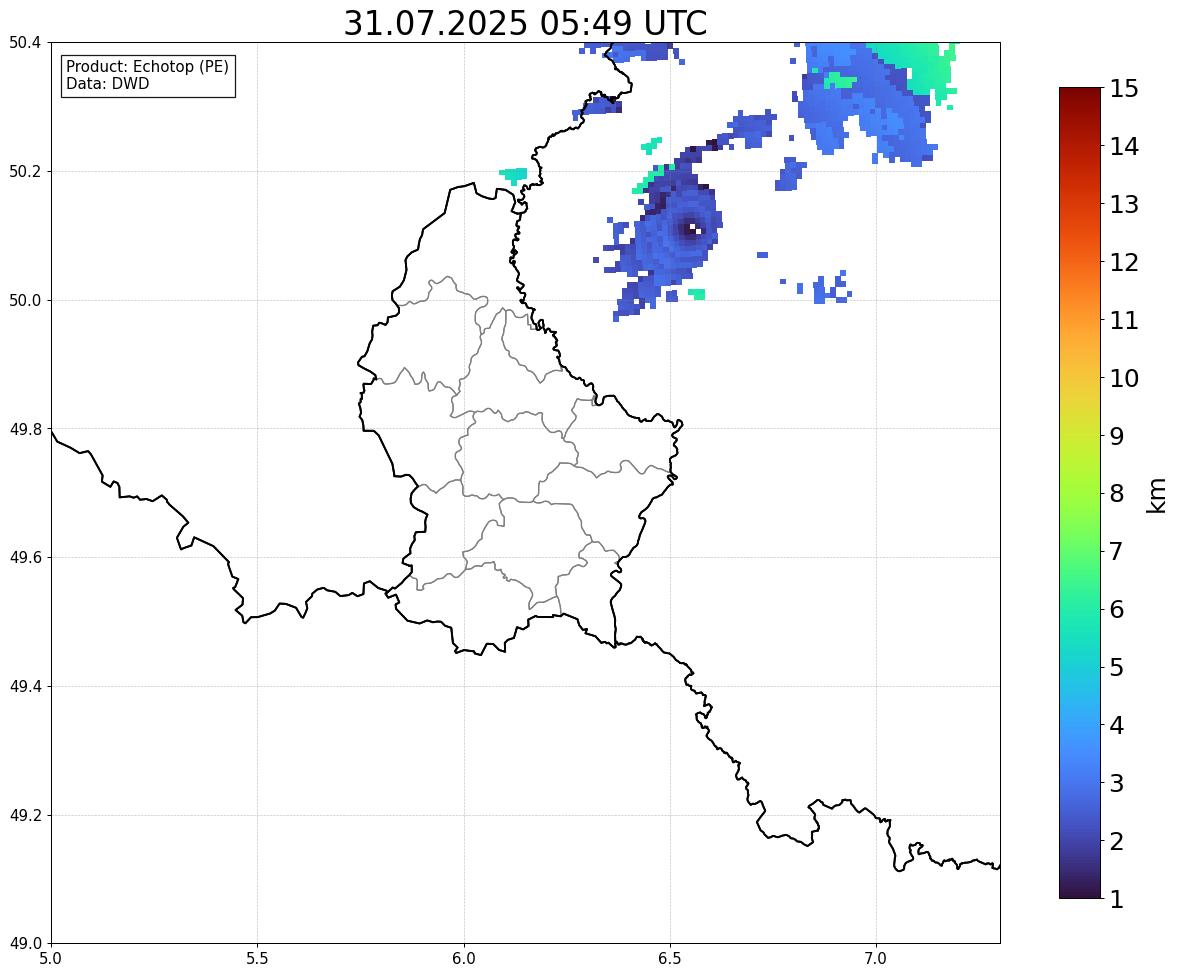The width and height of the screenshot is (1178, 976).
Task: Click colorbar tick label 11
Action: pyautogui.click(x=1124, y=320)
